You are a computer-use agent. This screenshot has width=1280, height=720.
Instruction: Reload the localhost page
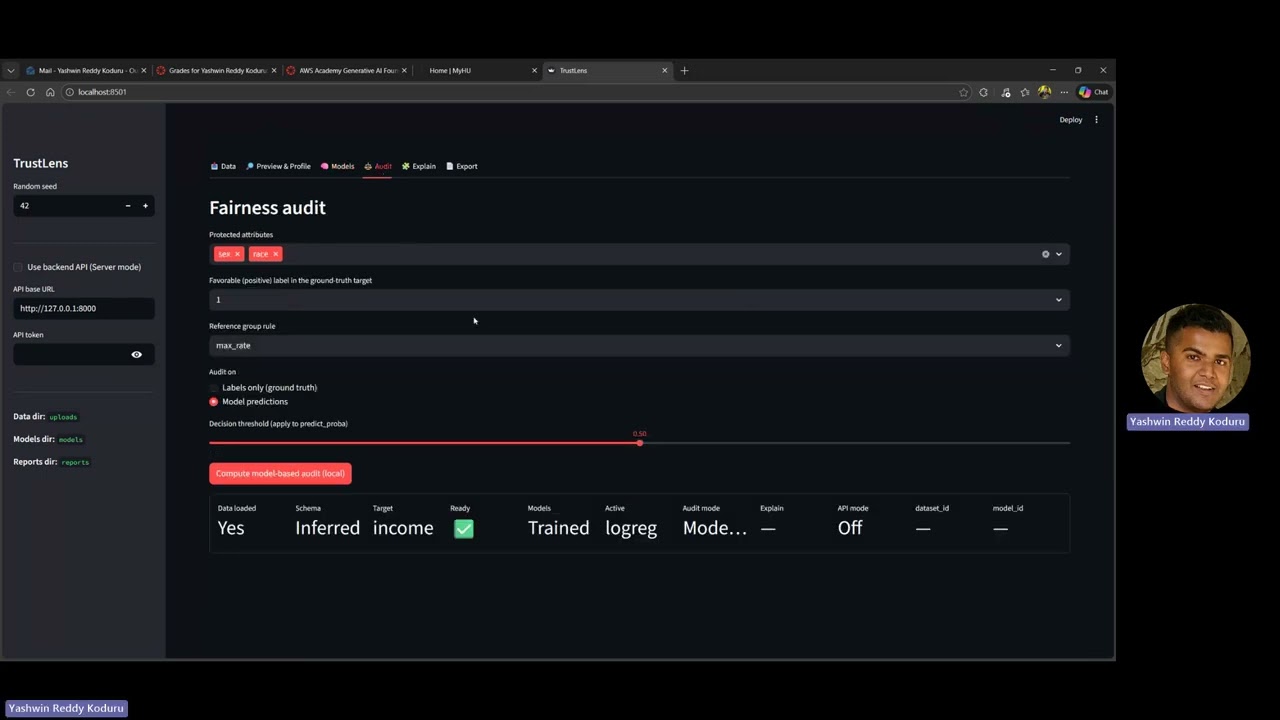tap(30, 92)
